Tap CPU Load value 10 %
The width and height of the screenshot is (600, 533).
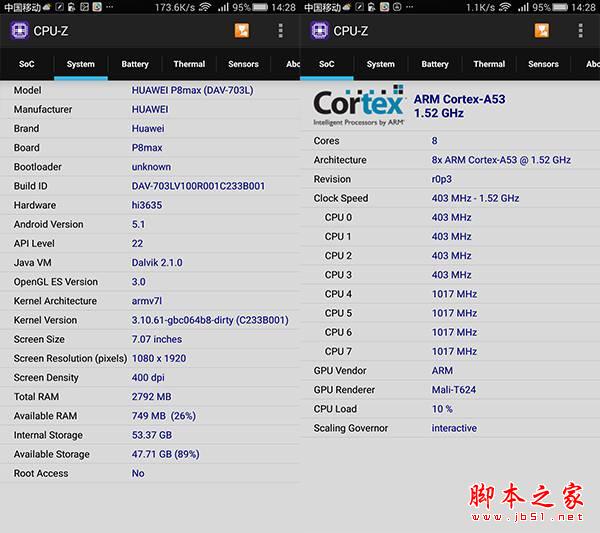point(442,409)
